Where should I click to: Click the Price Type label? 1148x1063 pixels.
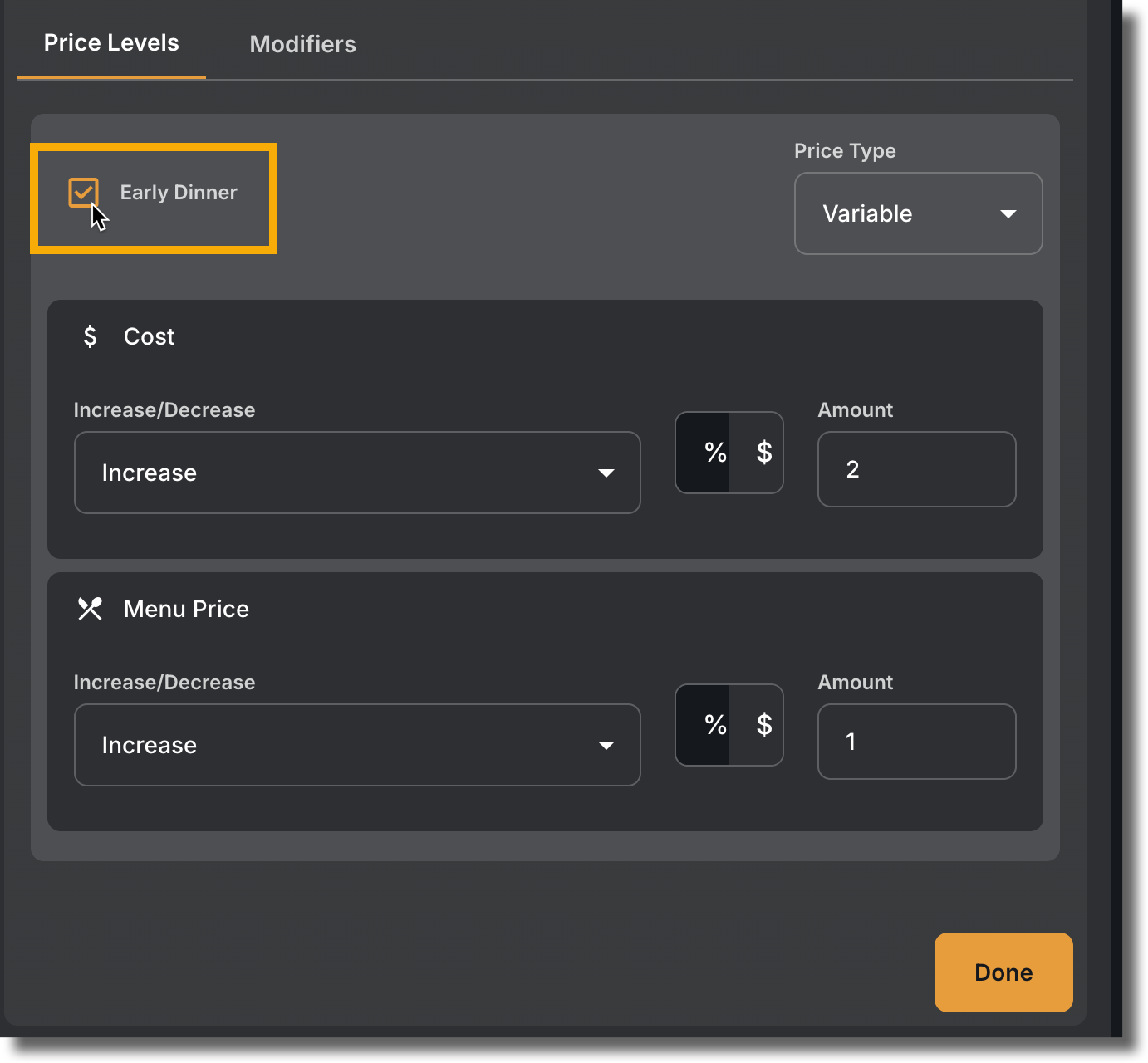[845, 150]
